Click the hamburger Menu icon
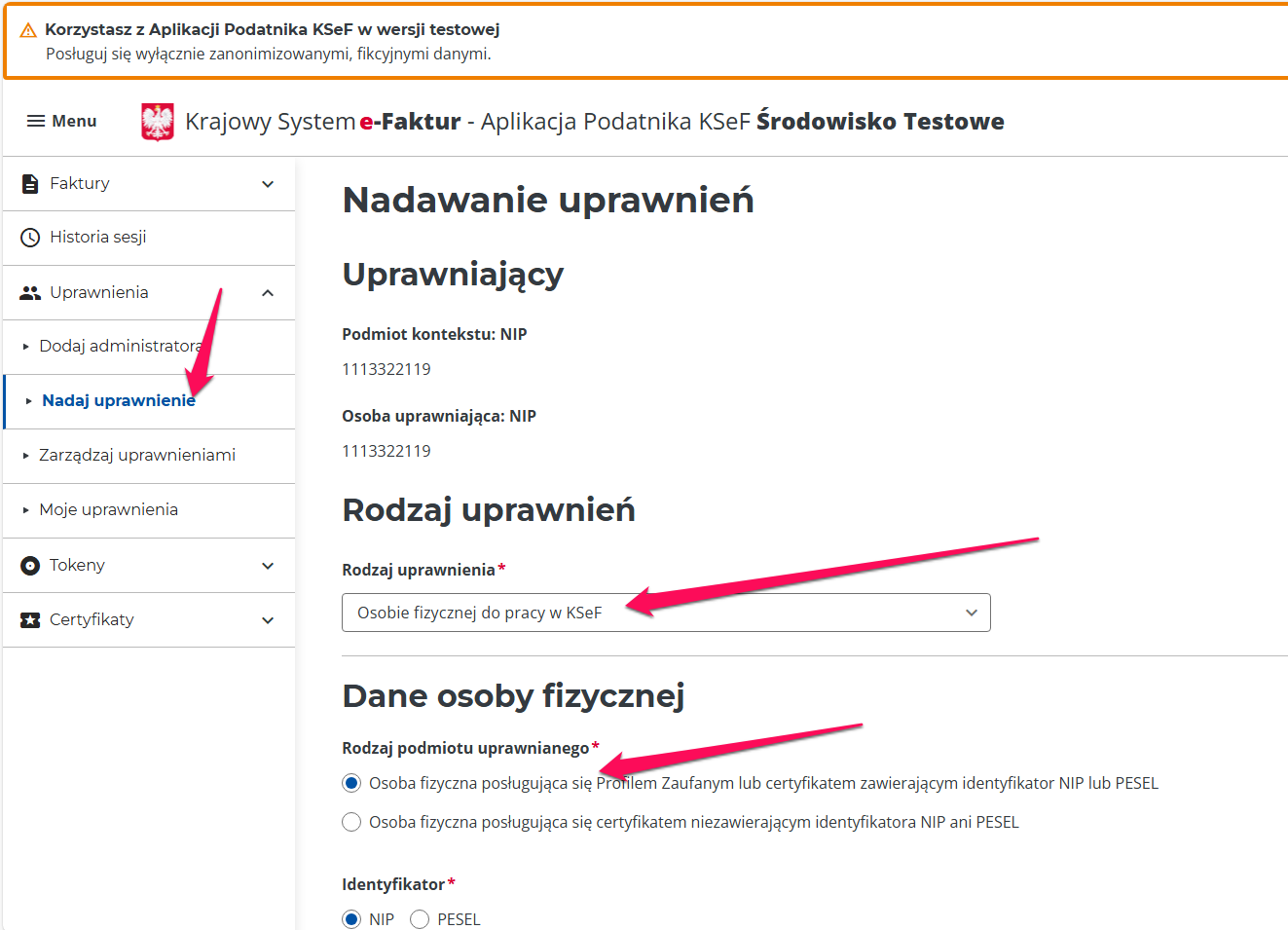 click(36, 121)
